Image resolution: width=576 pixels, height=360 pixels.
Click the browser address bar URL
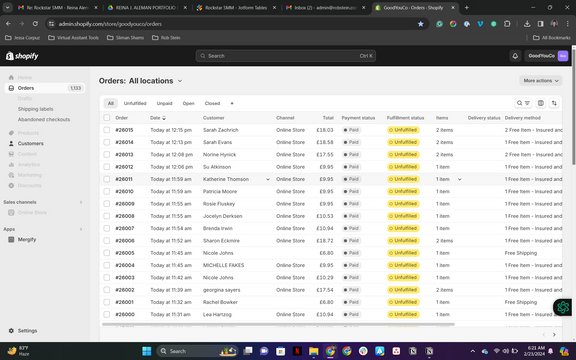[110, 24]
